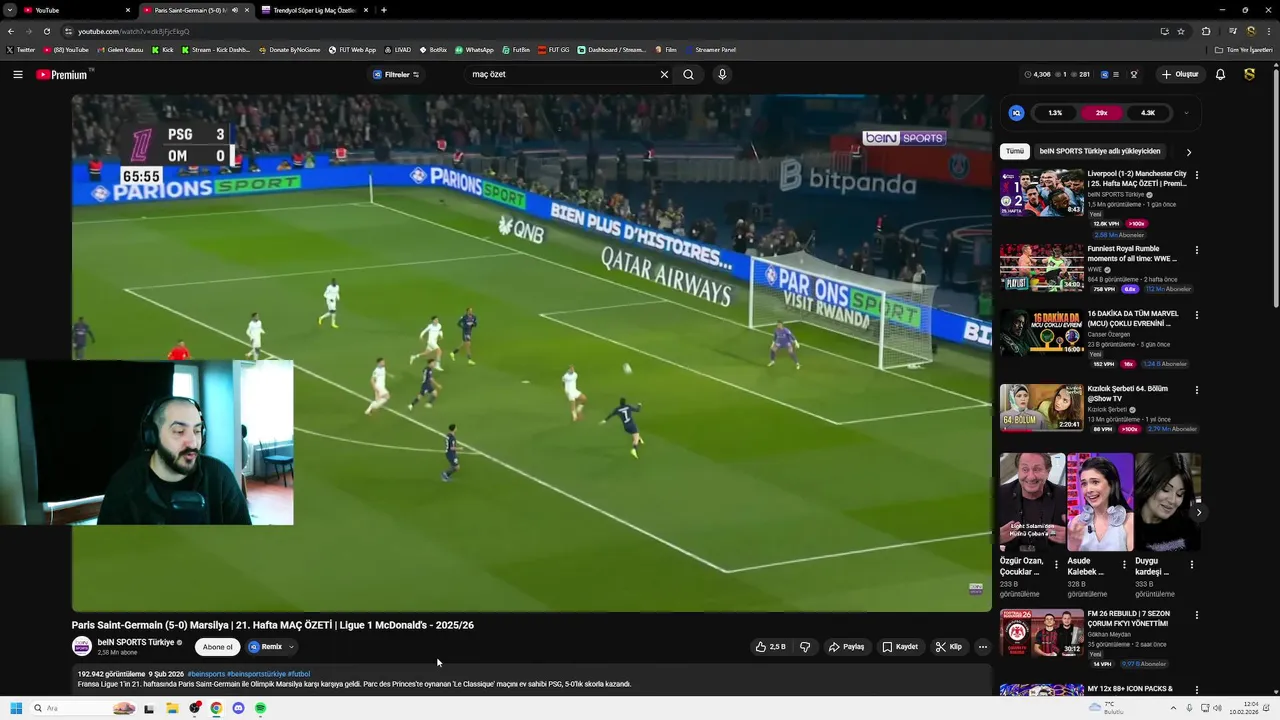This screenshot has width=1280, height=720.
Task: Open the Filtreler filter button
Action: (x=396, y=74)
